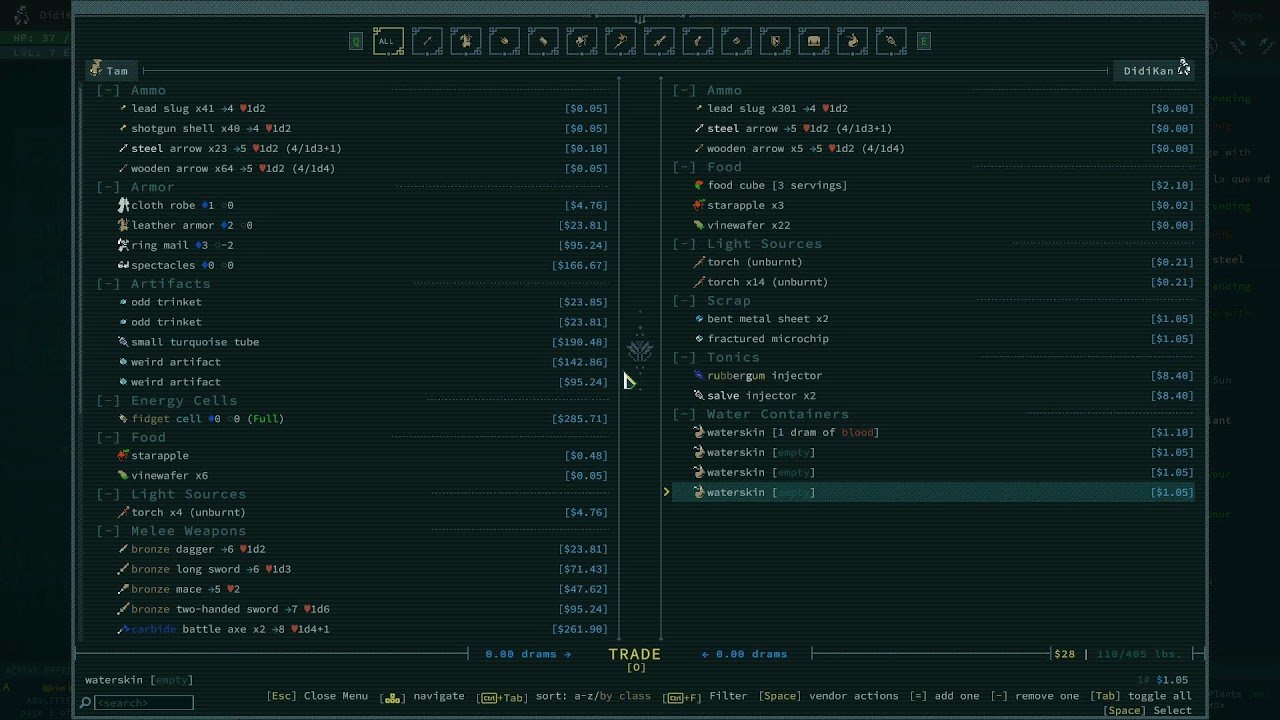1280x720 pixels.
Task: Click the salve injector item icon
Action: (x=699, y=396)
